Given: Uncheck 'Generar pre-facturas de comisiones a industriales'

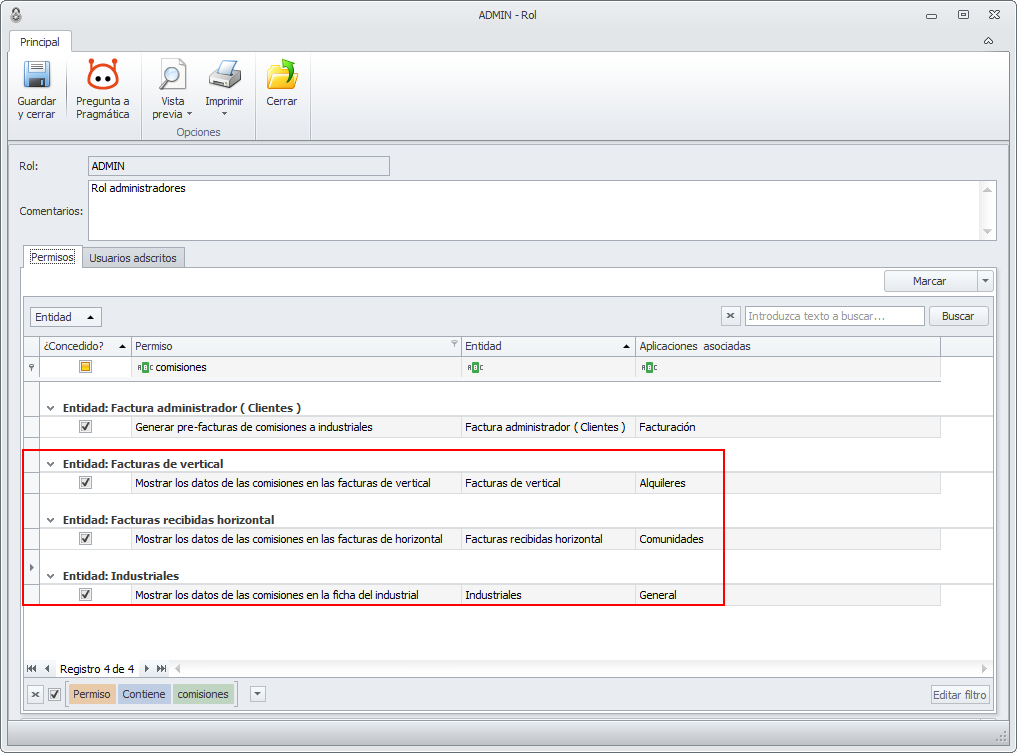Looking at the screenshot, I should click(85, 426).
